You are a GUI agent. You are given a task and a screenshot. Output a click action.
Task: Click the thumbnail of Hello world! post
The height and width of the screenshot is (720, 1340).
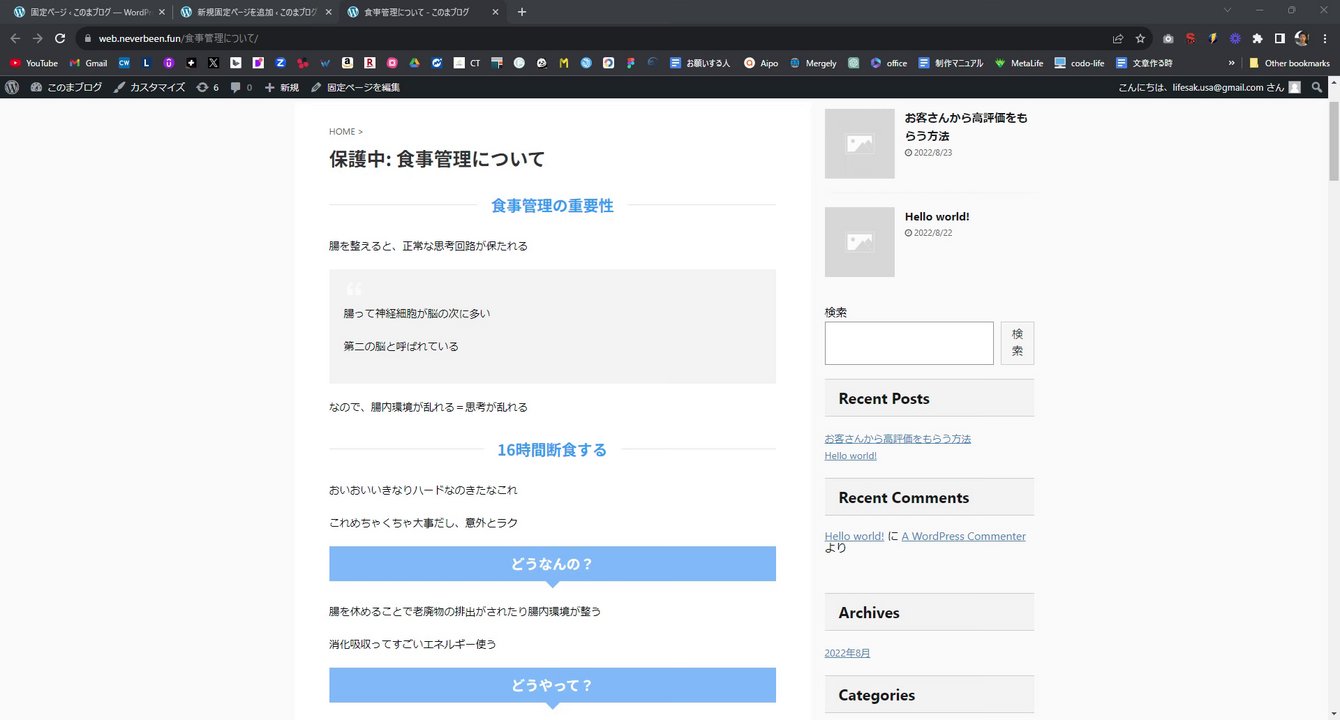pyautogui.click(x=859, y=242)
